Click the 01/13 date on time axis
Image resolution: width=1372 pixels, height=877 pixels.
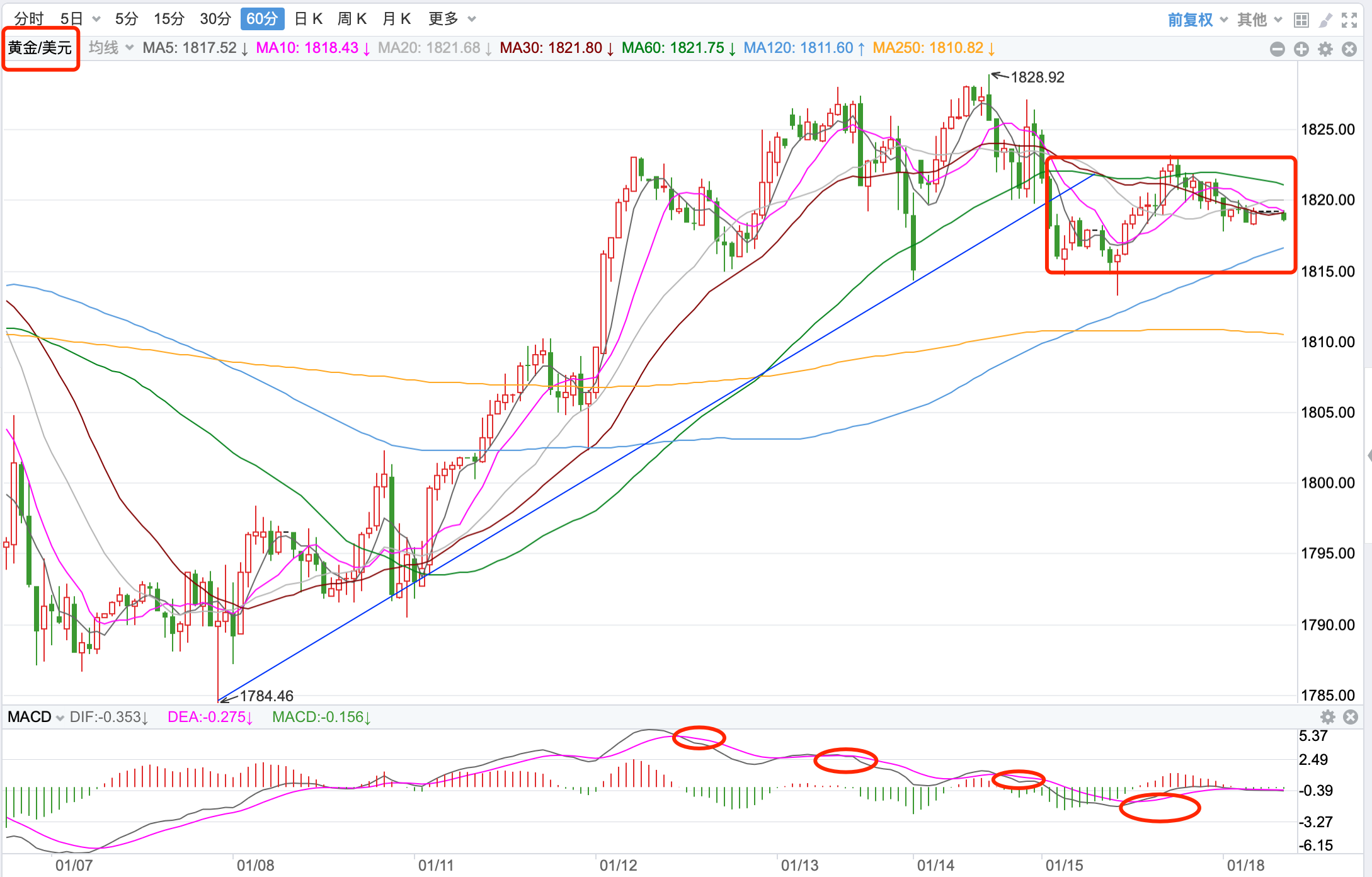point(799,865)
